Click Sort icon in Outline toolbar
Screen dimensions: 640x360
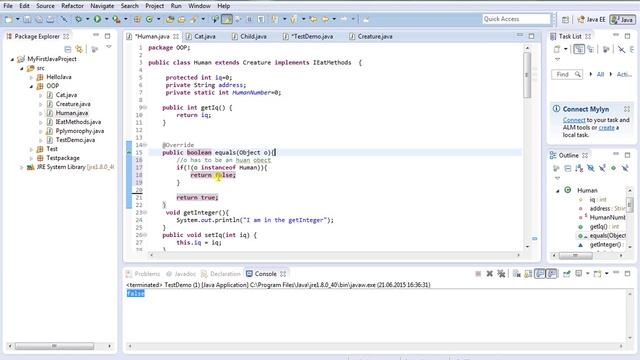coord(579,168)
